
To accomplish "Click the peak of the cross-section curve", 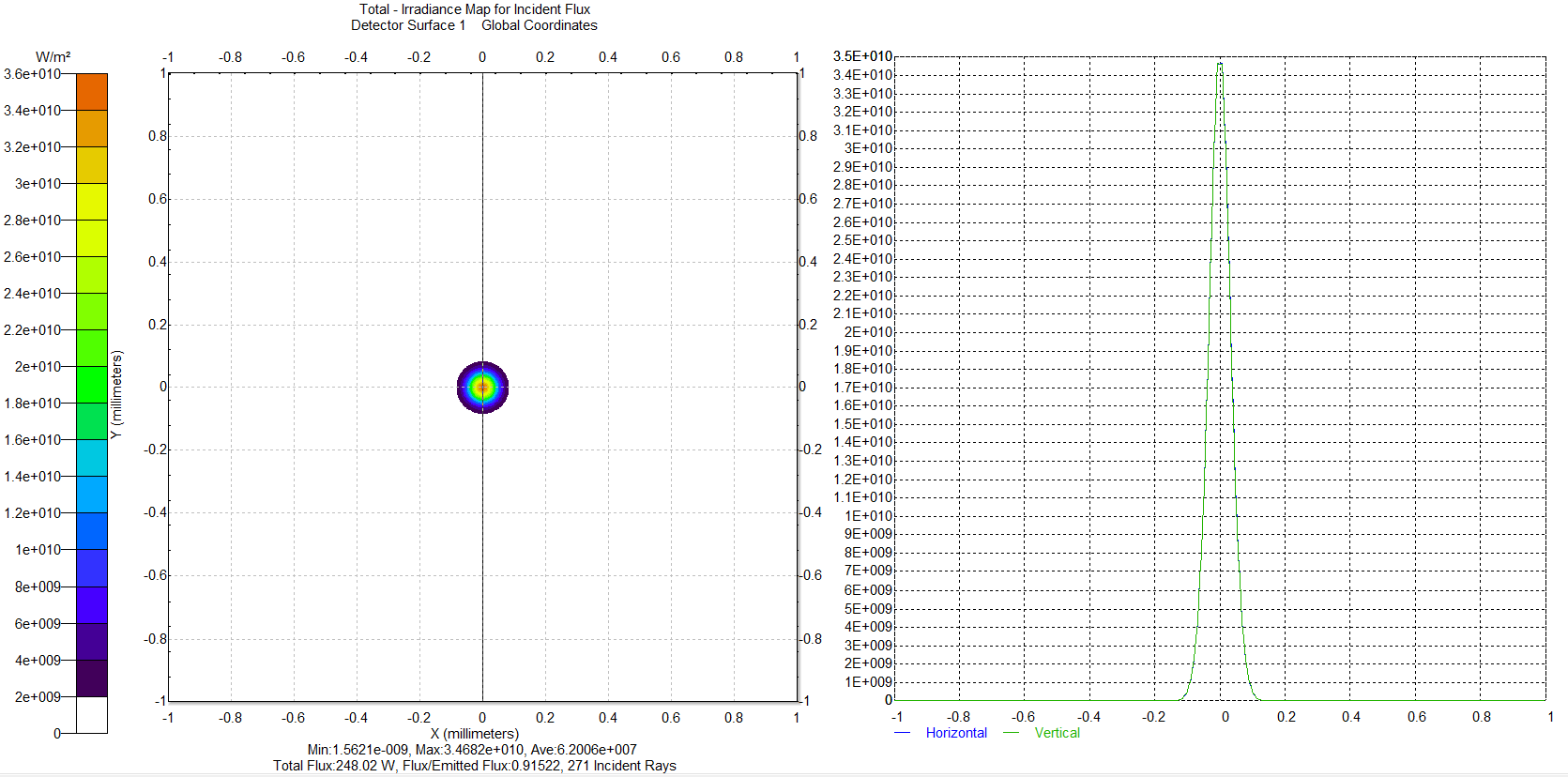I will [x=1220, y=64].
